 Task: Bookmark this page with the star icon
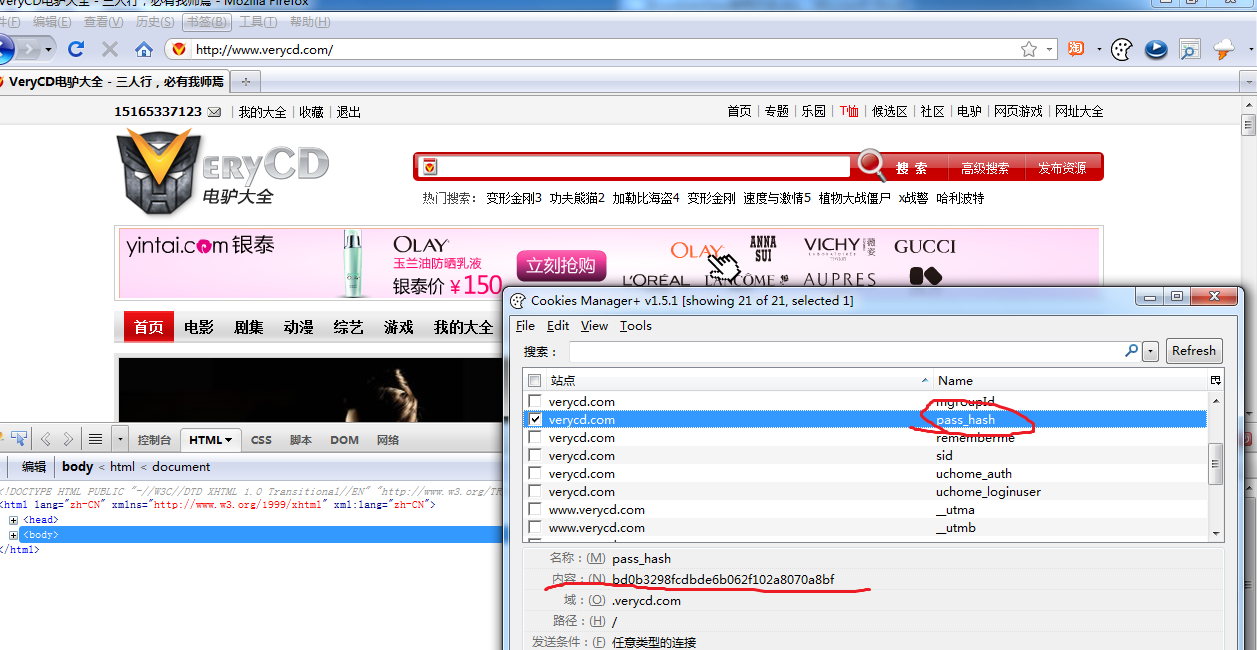[1028, 49]
